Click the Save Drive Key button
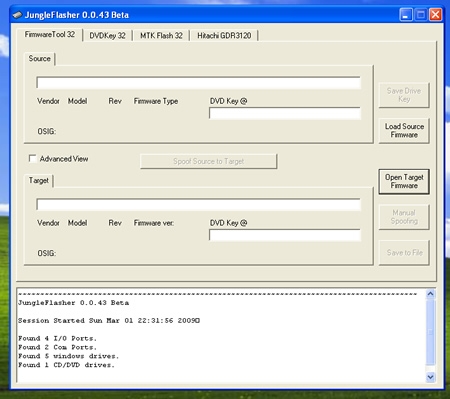The width and height of the screenshot is (450, 399). coord(404,95)
